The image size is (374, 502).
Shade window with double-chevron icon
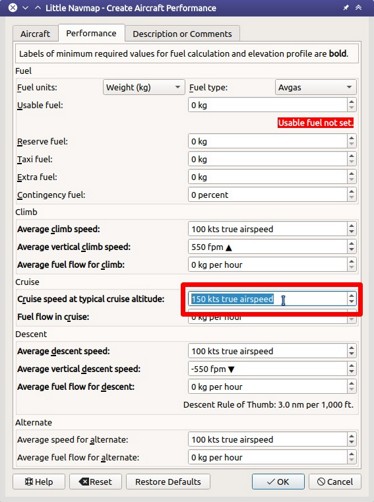[x=358, y=7]
